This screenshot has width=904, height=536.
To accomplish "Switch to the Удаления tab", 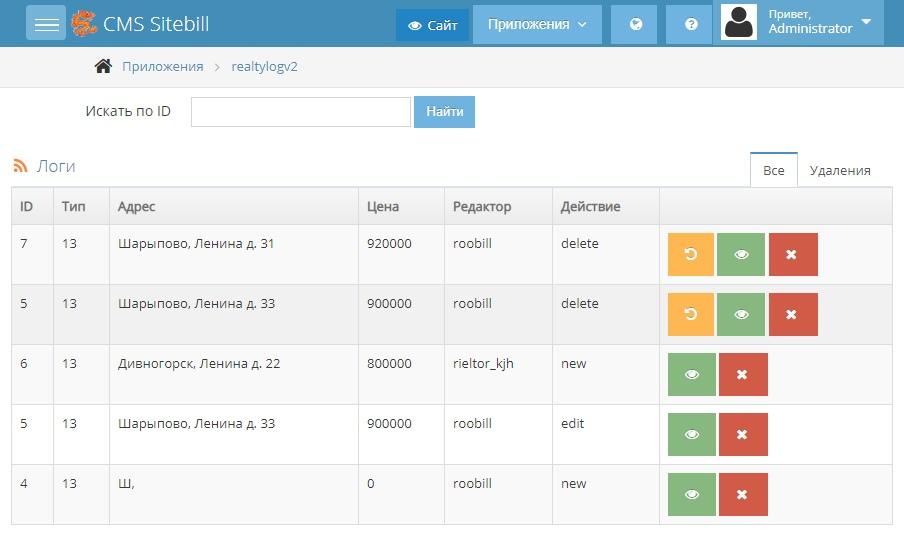I will coord(839,170).
